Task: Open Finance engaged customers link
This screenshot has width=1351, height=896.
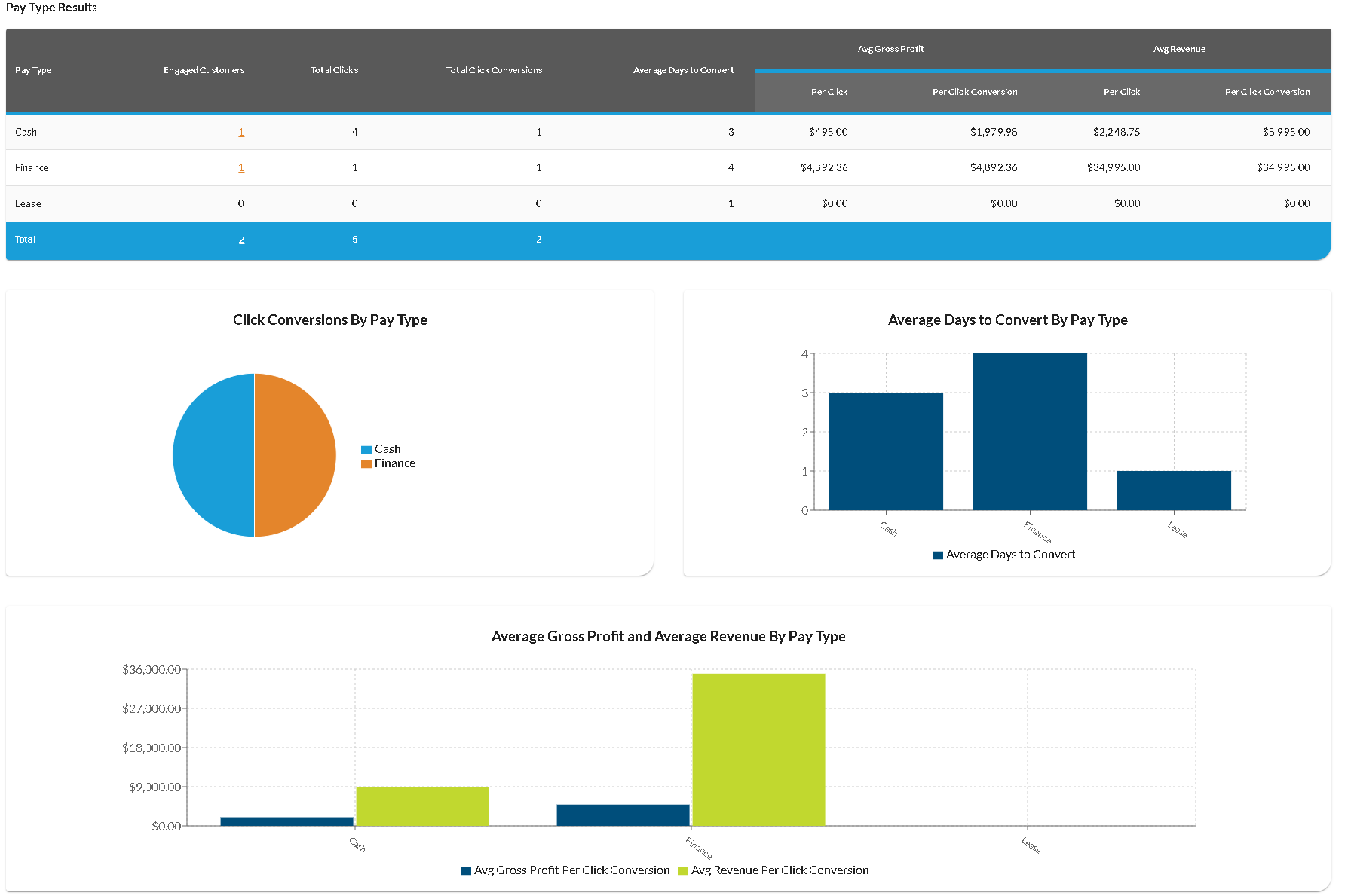Action: pos(241,168)
